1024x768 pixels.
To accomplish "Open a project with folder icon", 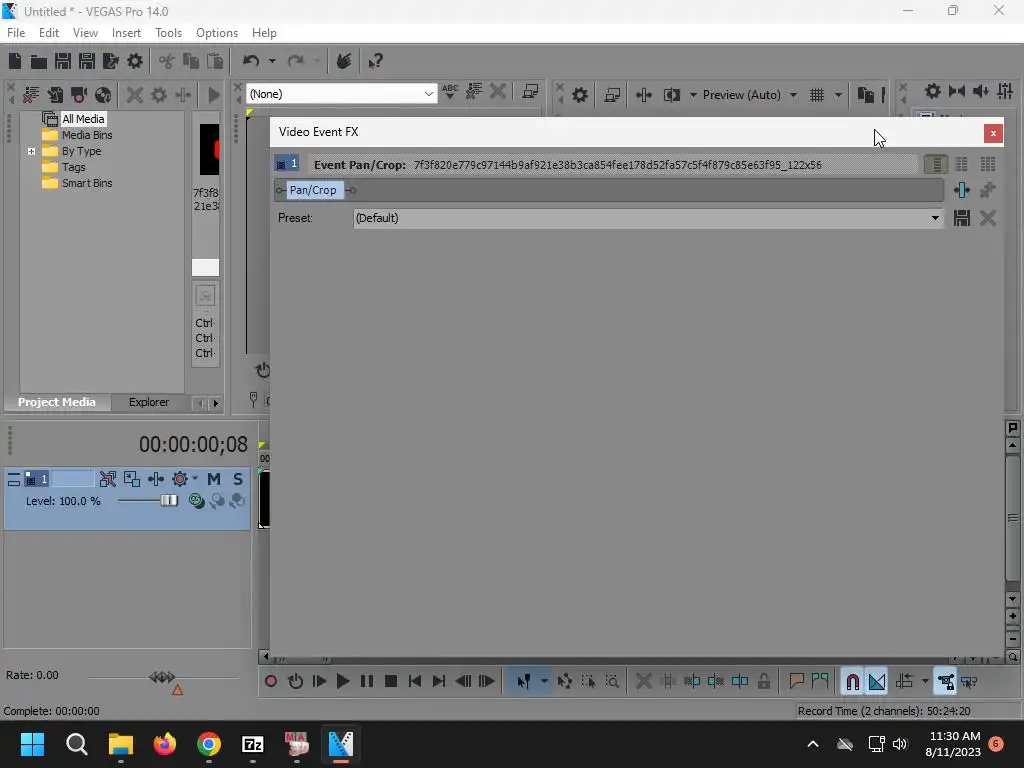I will pos(39,61).
